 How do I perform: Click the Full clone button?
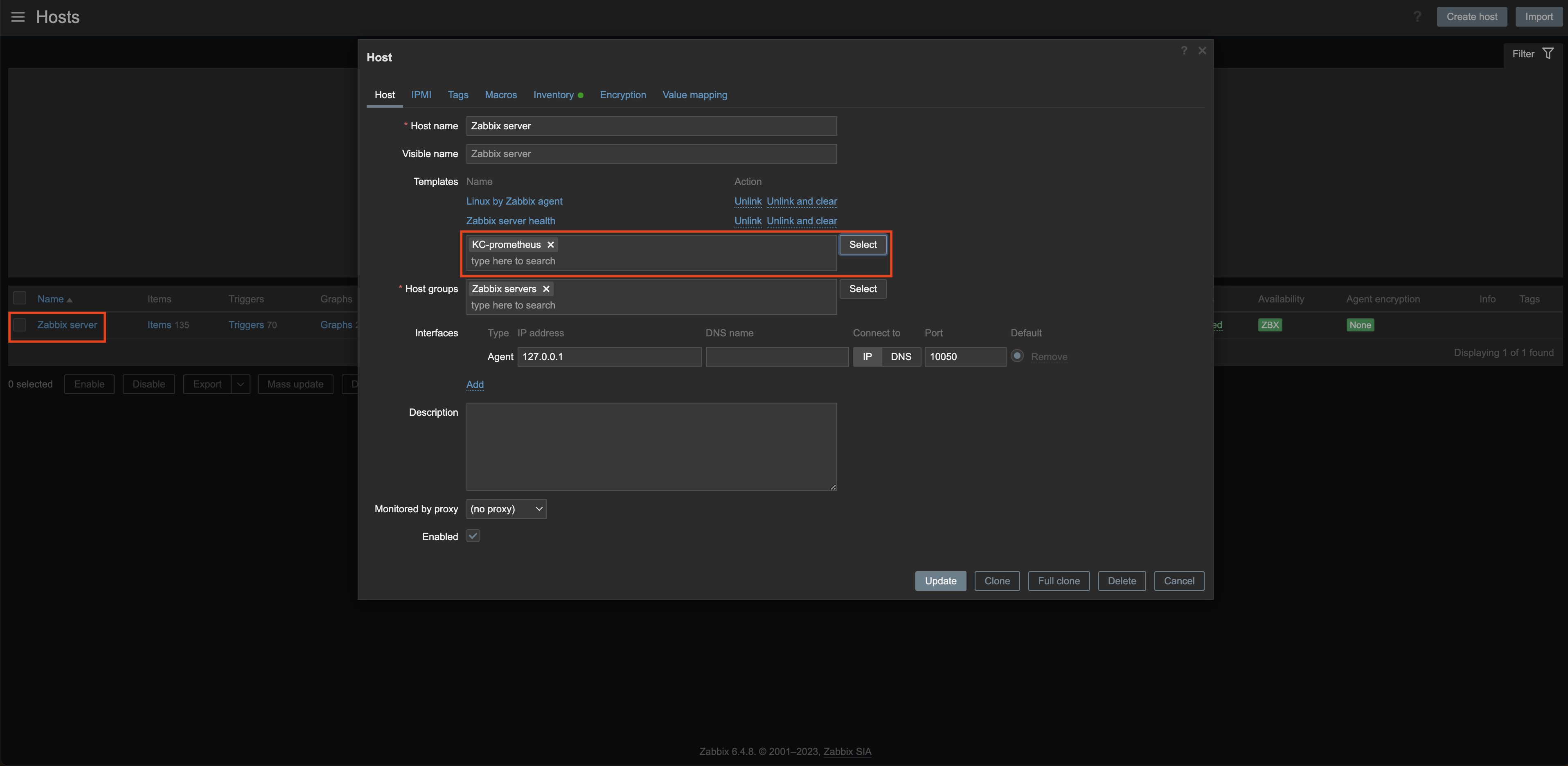1059,581
